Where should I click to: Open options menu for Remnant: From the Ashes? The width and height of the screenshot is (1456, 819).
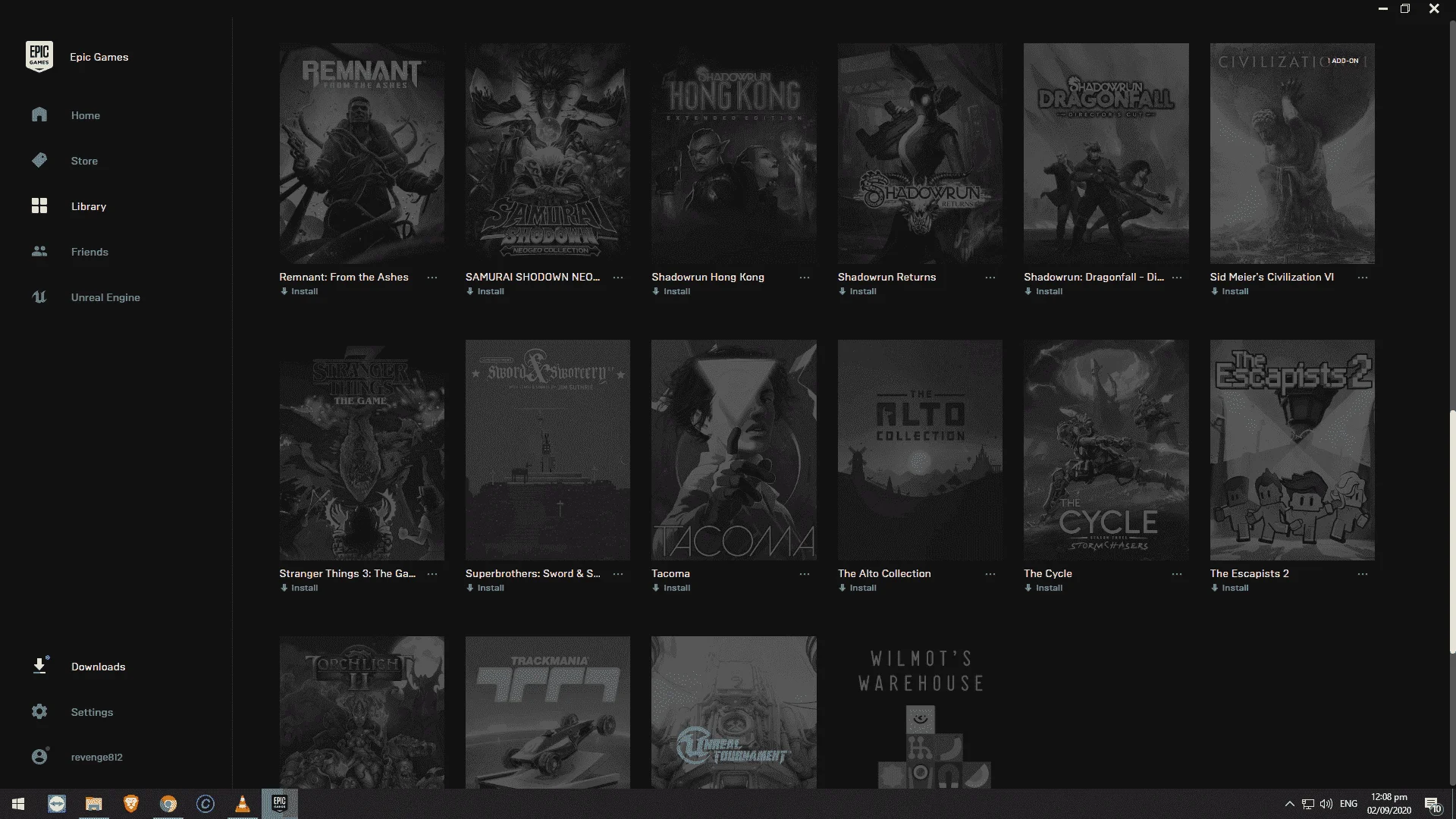click(432, 278)
